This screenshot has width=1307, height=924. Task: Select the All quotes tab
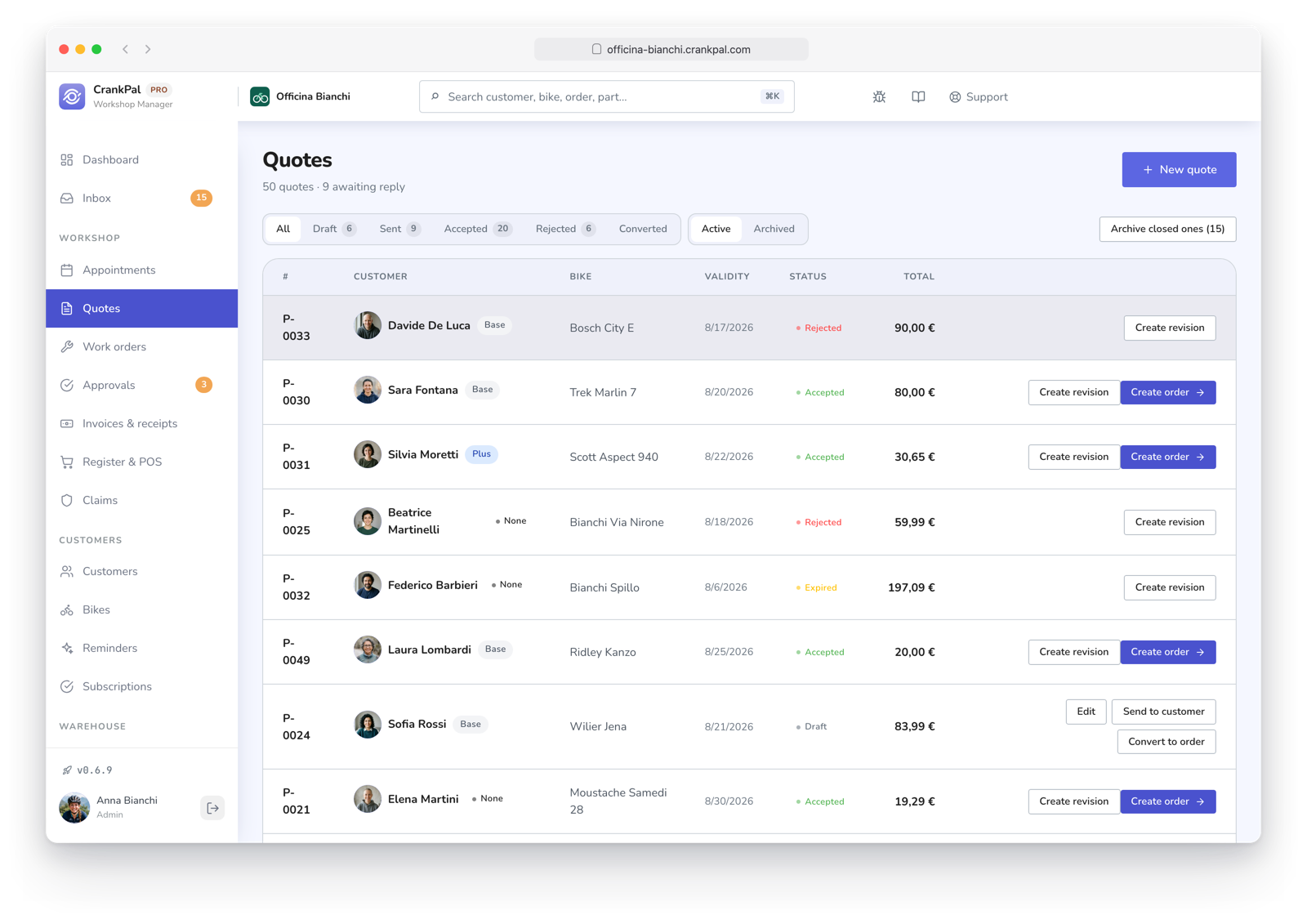click(283, 229)
